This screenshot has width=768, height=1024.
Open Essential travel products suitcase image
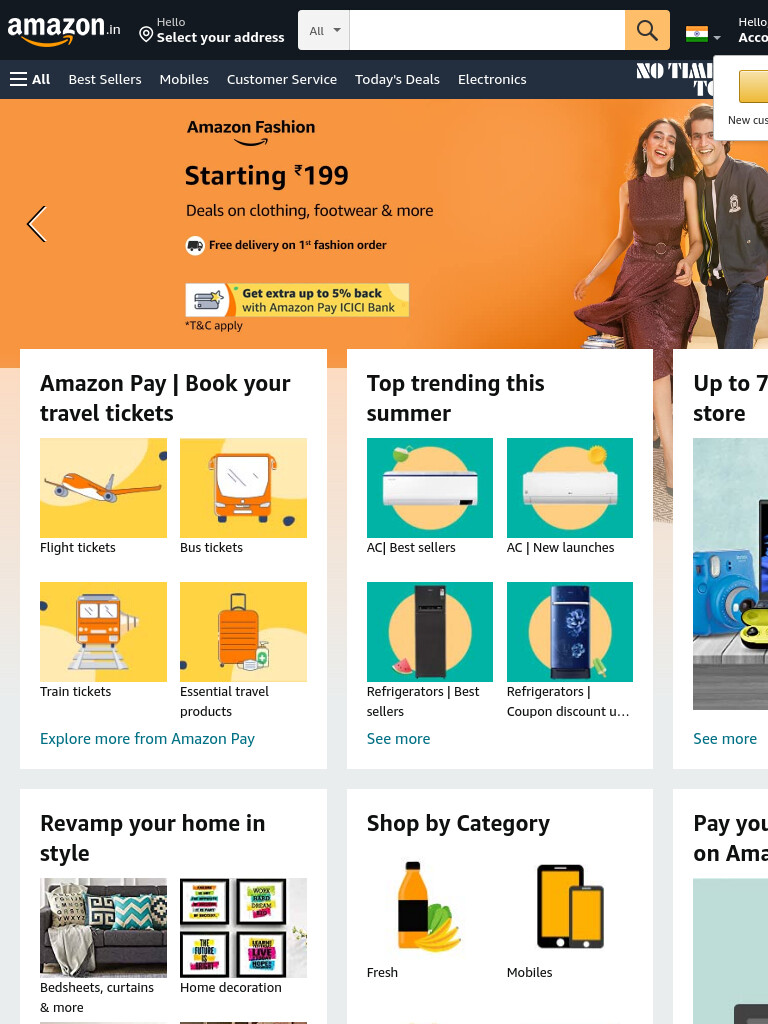[x=244, y=632]
